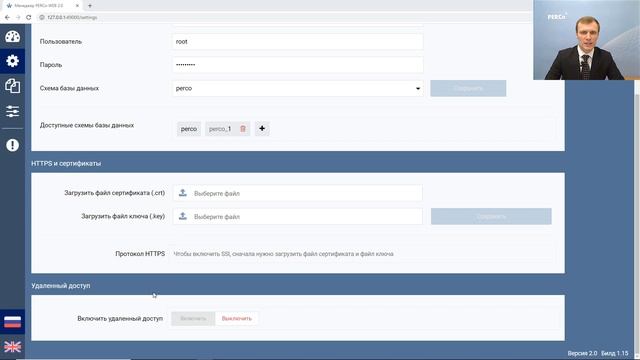Click the Удаленный доступ section header
Screen dimensions: 640x360
pyautogui.click(x=61, y=286)
